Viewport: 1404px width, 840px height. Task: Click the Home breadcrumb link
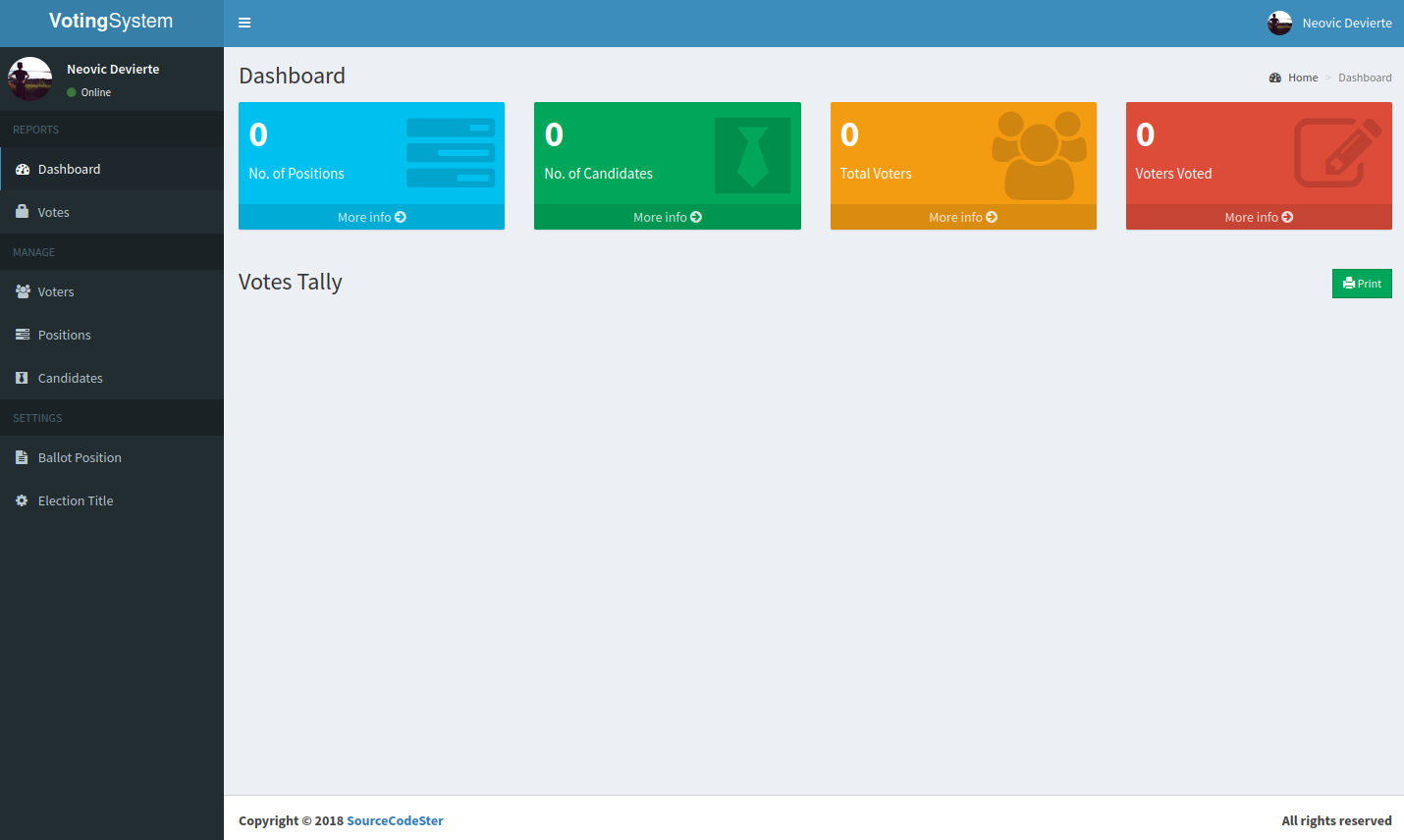click(x=1294, y=78)
